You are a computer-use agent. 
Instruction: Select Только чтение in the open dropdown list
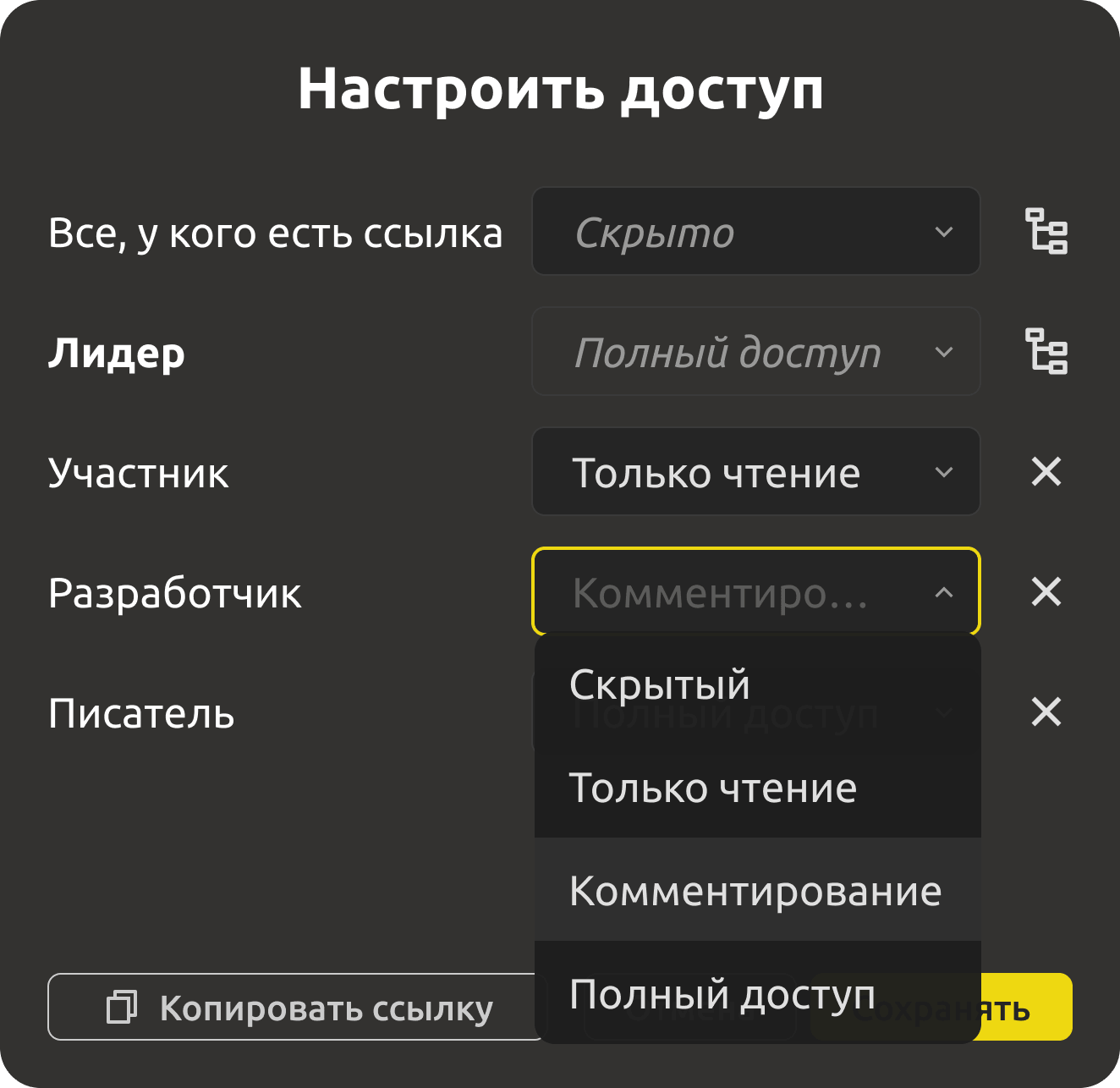(x=757, y=787)
